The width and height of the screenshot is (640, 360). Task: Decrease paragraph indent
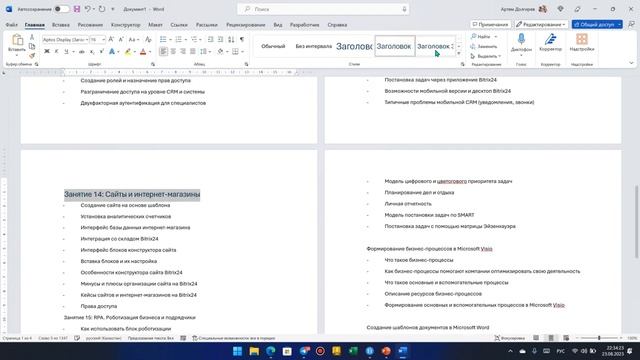click(211, 40)
